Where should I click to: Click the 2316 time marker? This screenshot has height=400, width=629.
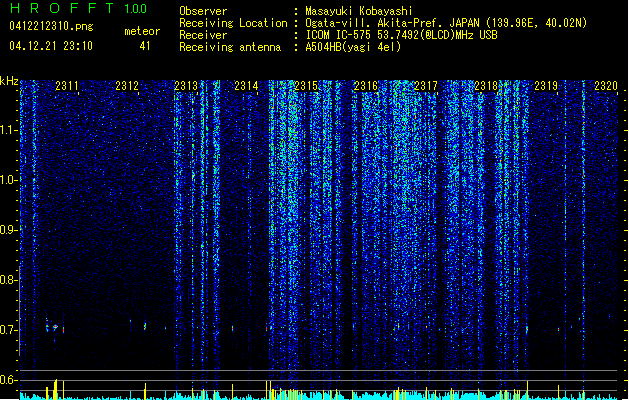pos(366,86)
